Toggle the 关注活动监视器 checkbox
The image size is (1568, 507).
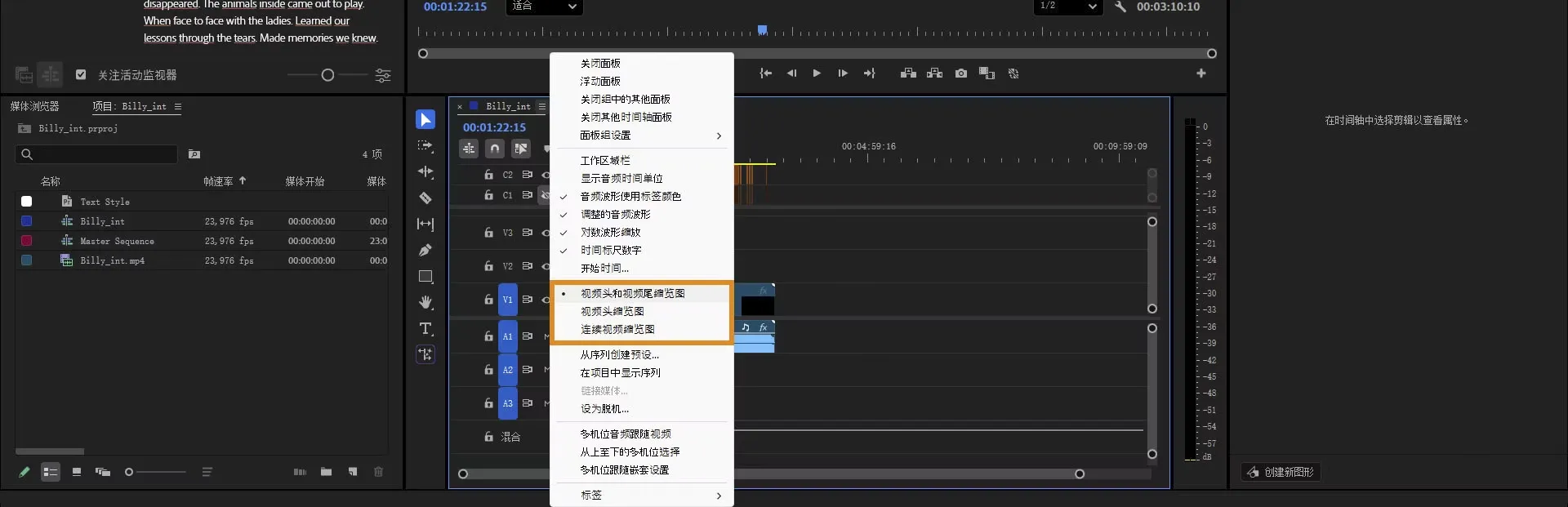tap(81, 74)
